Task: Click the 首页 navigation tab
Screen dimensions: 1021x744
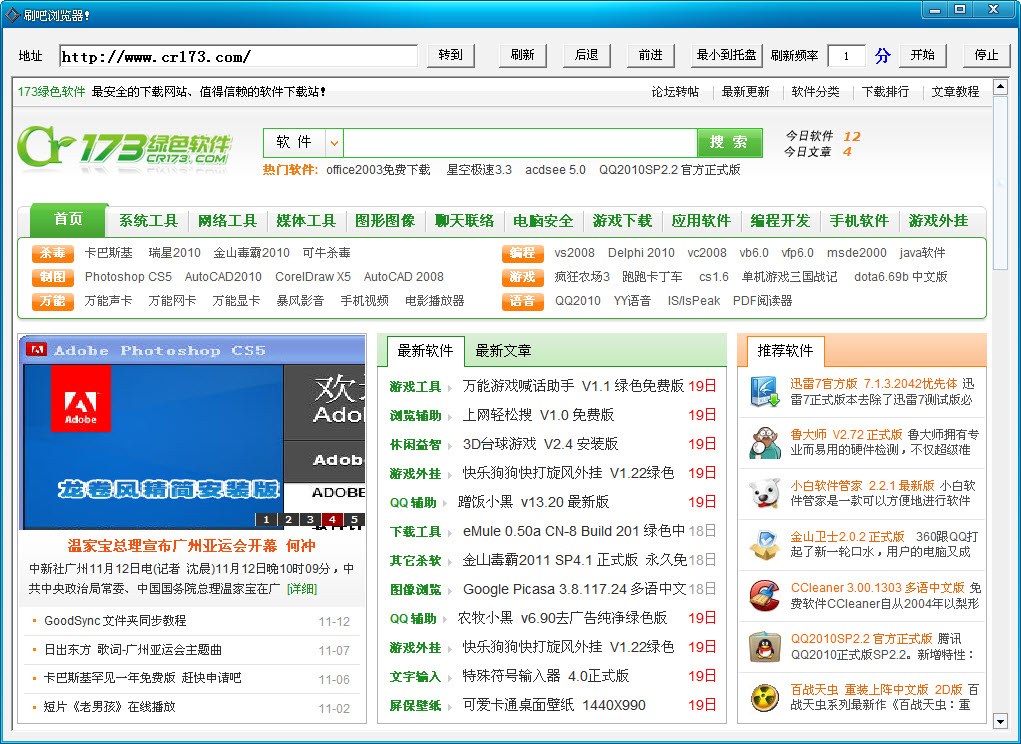Action: (68, 219)
